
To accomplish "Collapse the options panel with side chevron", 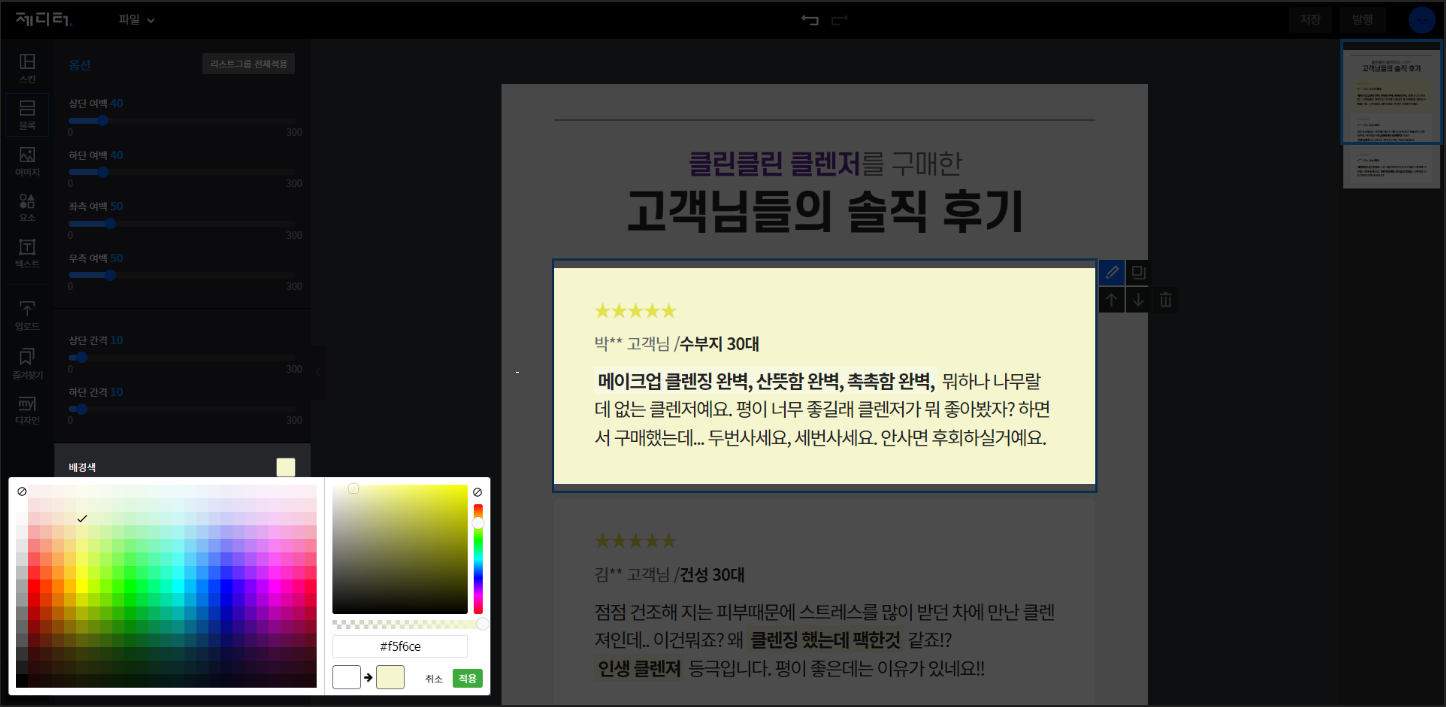I will point(318,372).
